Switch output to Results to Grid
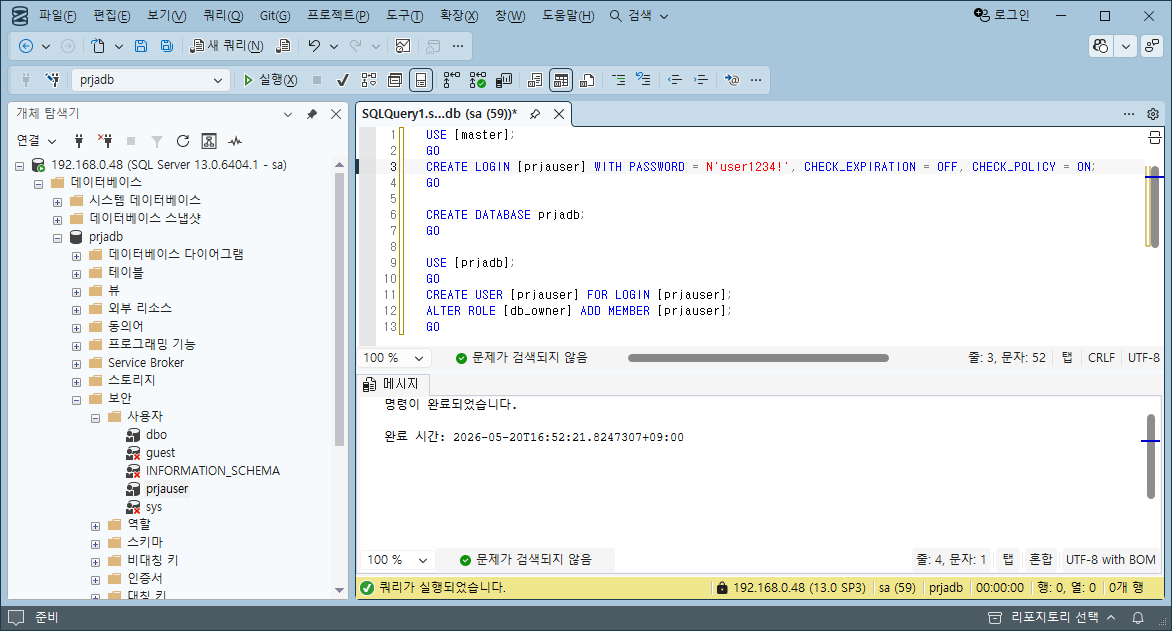The image size is (1172, 631). [x=561, y=80]
